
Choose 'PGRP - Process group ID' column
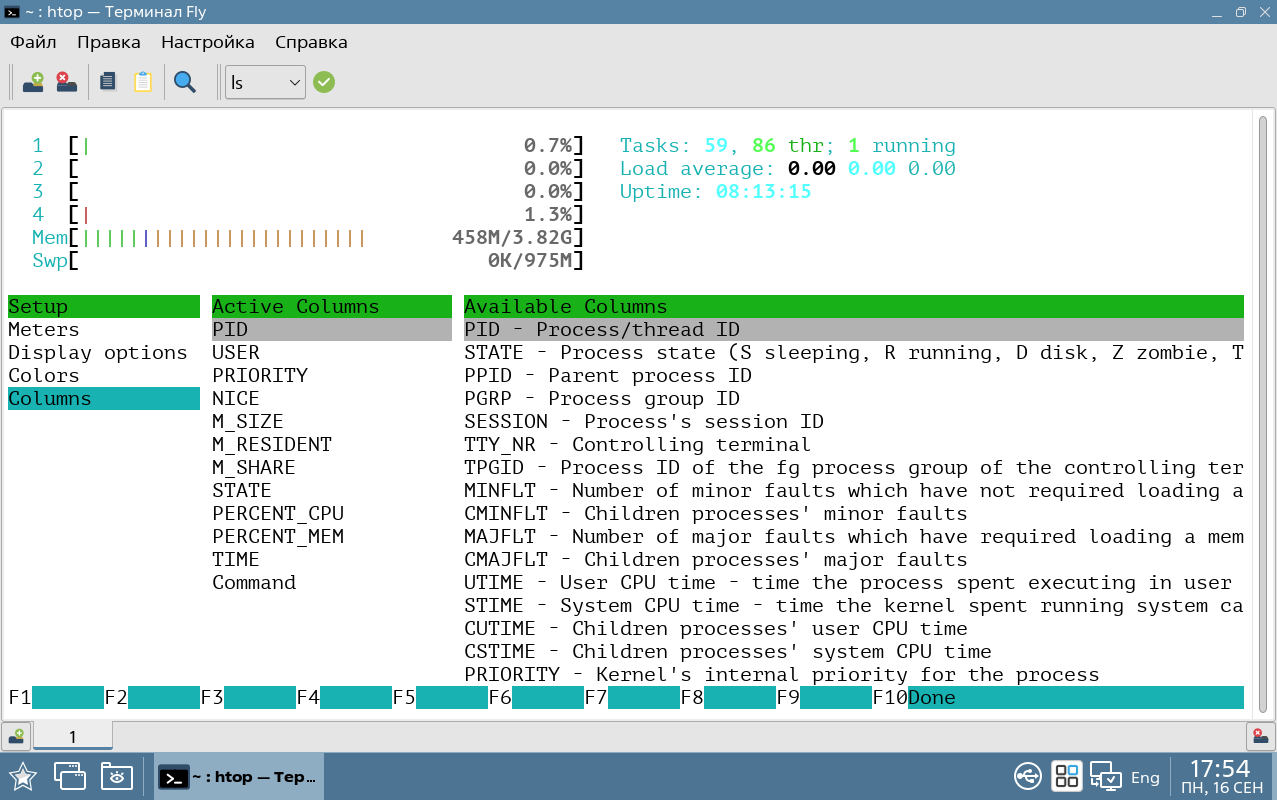click(x=854, y=399)
